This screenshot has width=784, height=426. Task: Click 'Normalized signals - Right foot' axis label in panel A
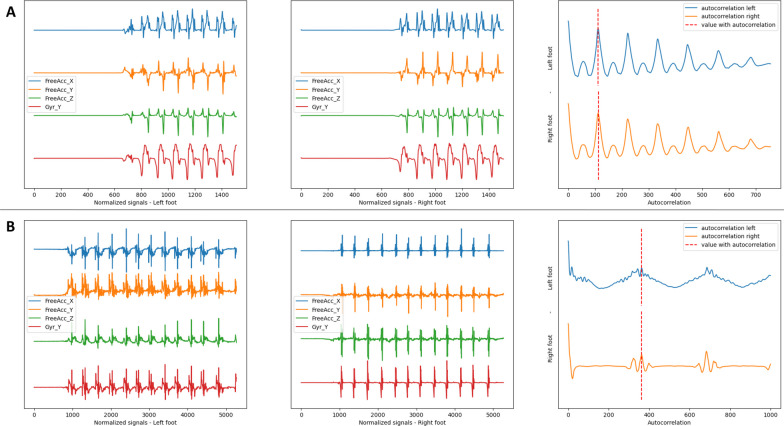coord(402,202)
